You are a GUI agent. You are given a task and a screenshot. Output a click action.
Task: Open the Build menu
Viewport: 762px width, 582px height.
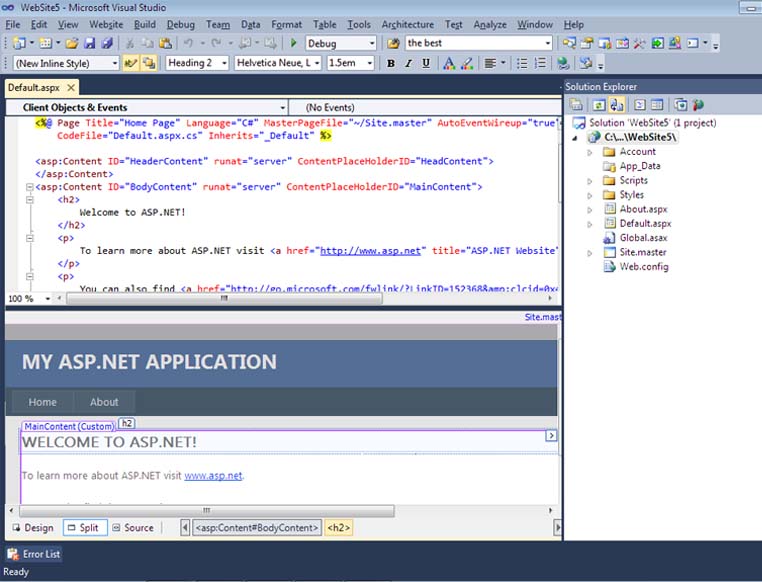pos(145,24)
